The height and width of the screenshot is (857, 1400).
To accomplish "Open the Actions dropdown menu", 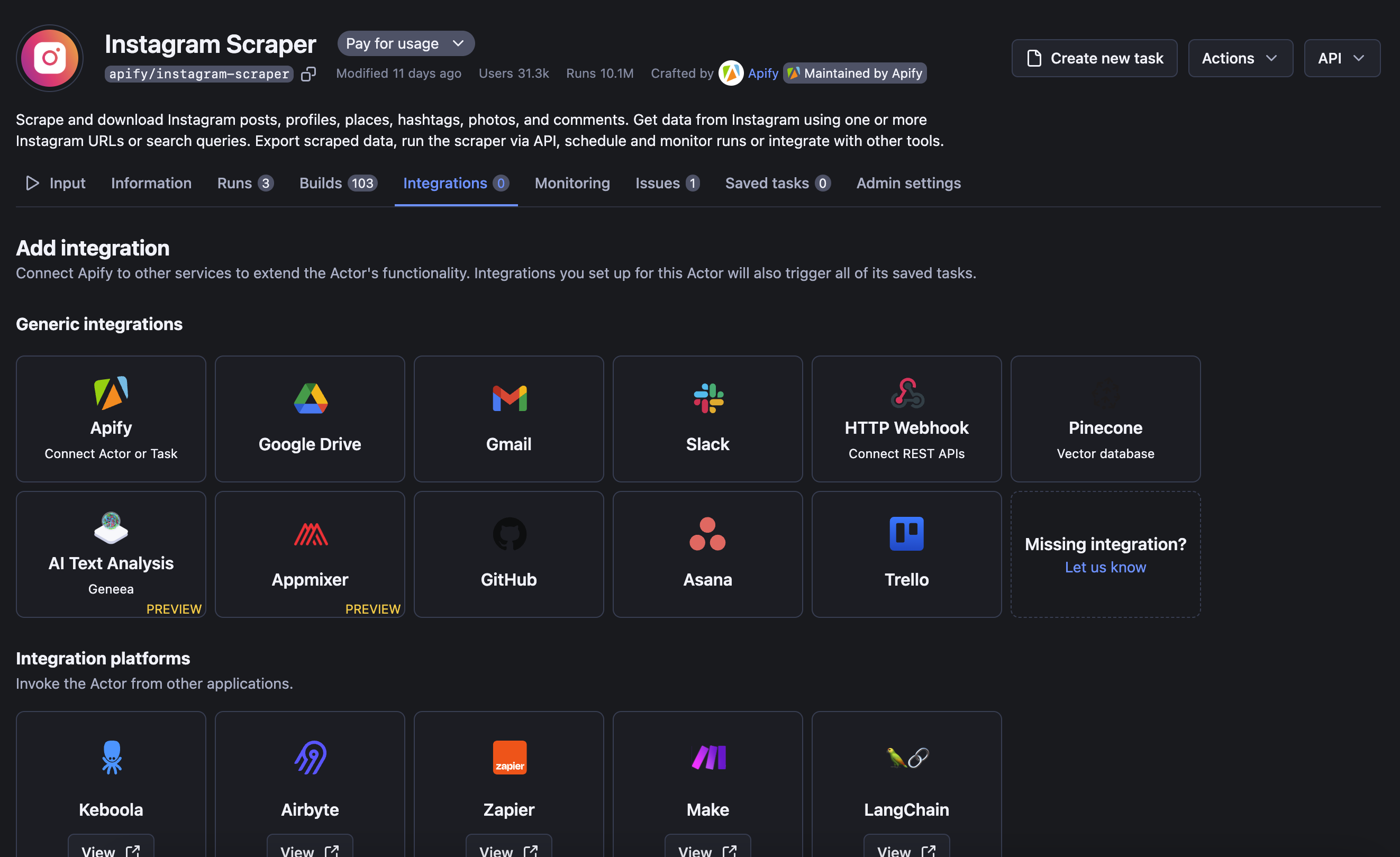I will [1240, 58].
